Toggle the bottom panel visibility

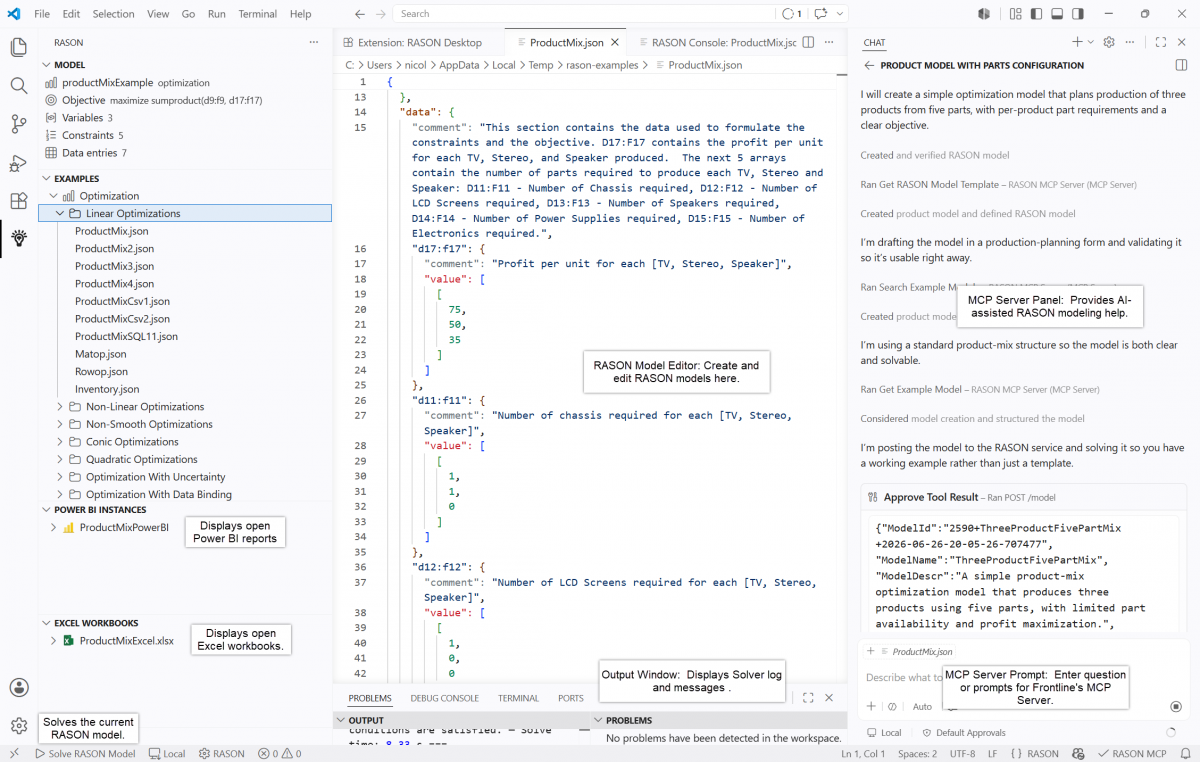click(1057, 14)
